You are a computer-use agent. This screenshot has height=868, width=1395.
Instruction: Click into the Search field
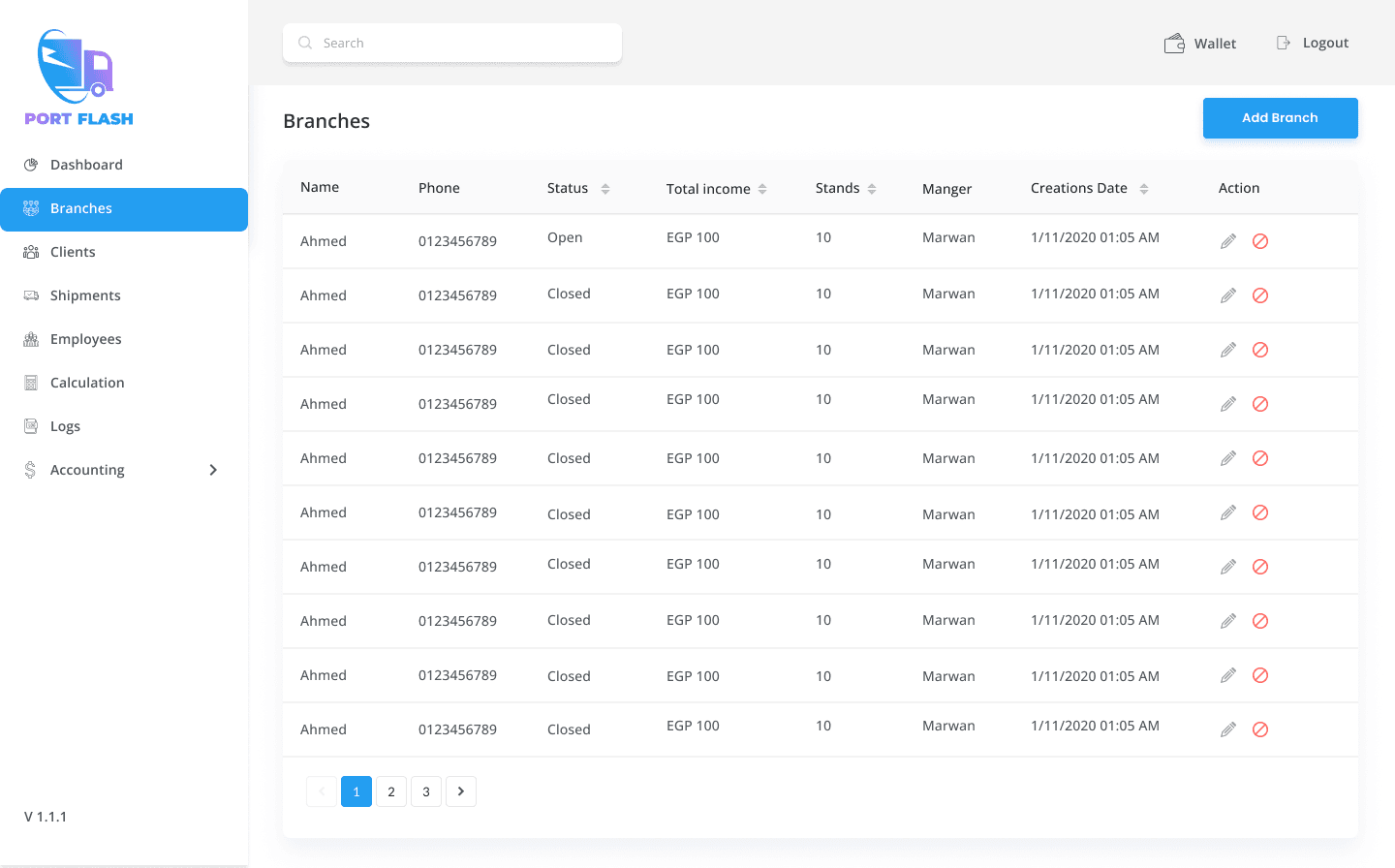click(465, 43)
